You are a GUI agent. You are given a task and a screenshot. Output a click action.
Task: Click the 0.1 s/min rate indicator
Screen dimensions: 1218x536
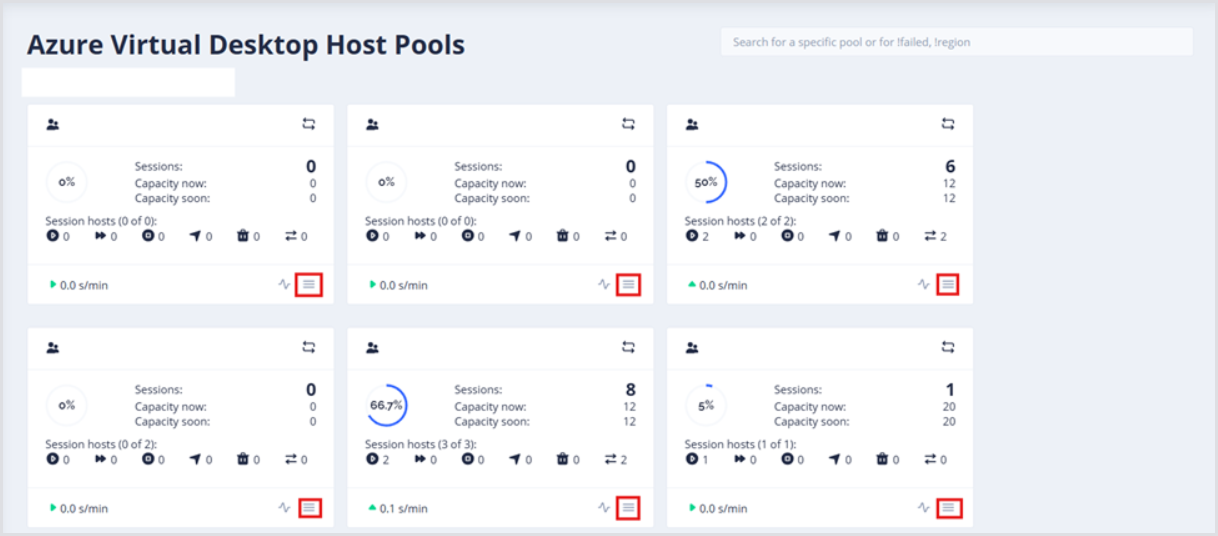(398, 508)
